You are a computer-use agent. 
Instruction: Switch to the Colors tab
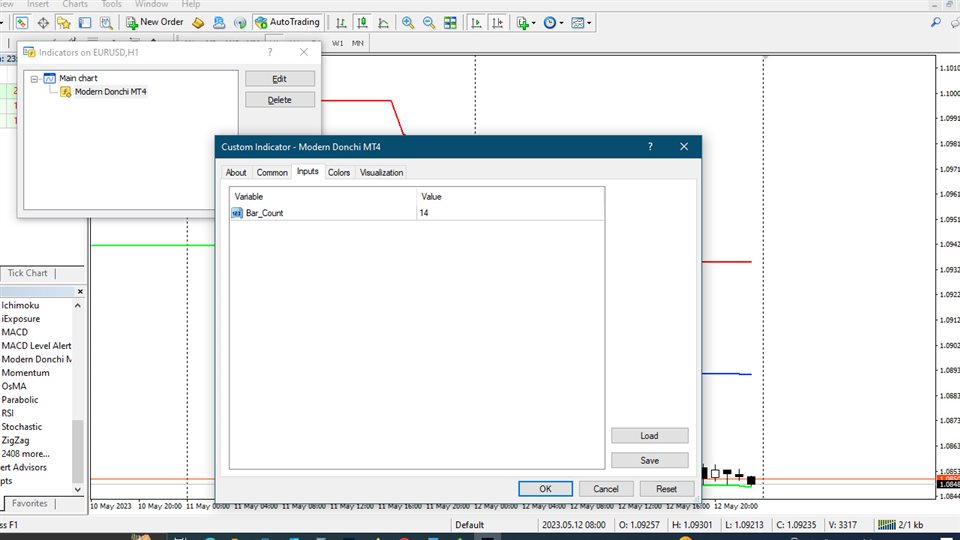coord(339,172)
